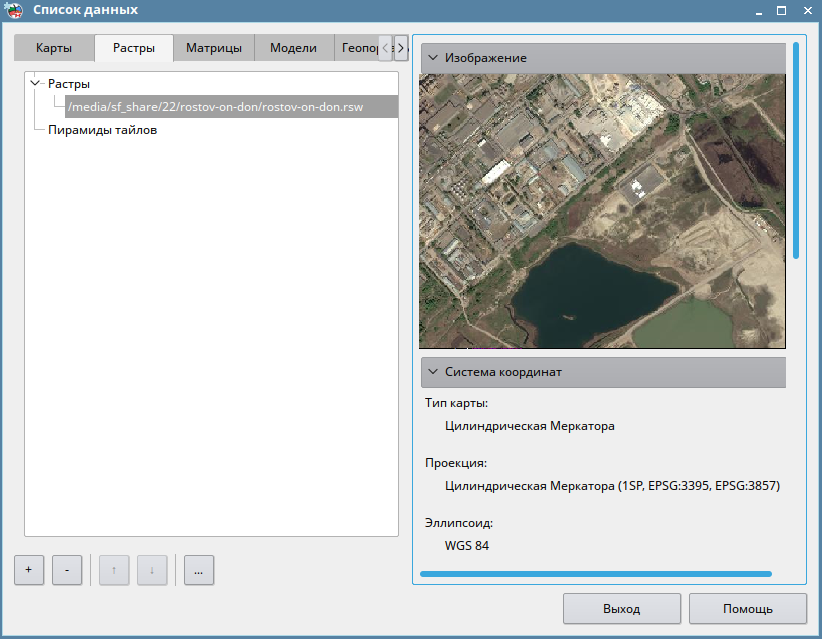Switch to the Карты tab
Screen dimensions: 822x639
(54, 48)
